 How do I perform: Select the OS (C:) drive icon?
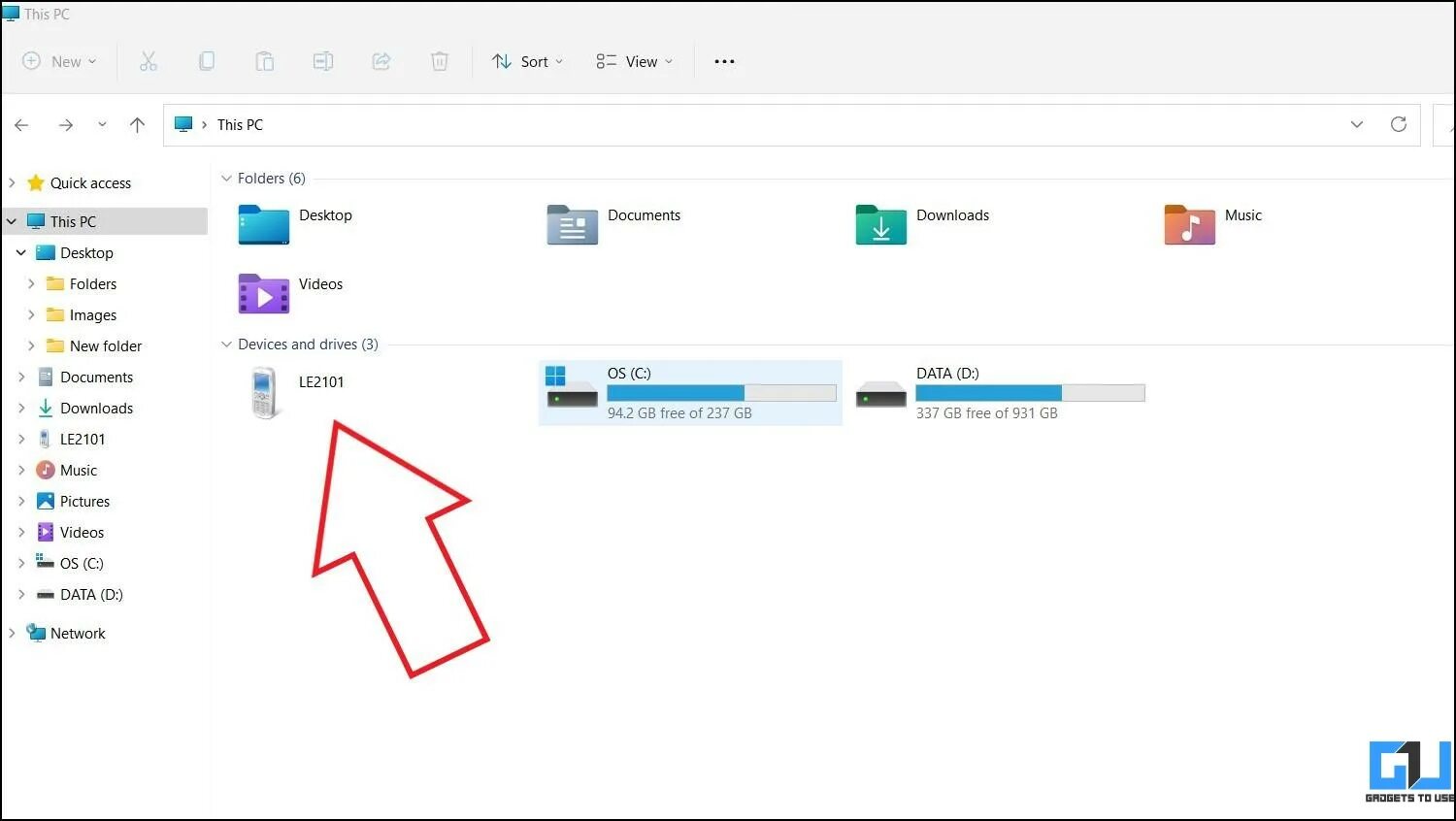pyautogui.click(x=572, y=386)
